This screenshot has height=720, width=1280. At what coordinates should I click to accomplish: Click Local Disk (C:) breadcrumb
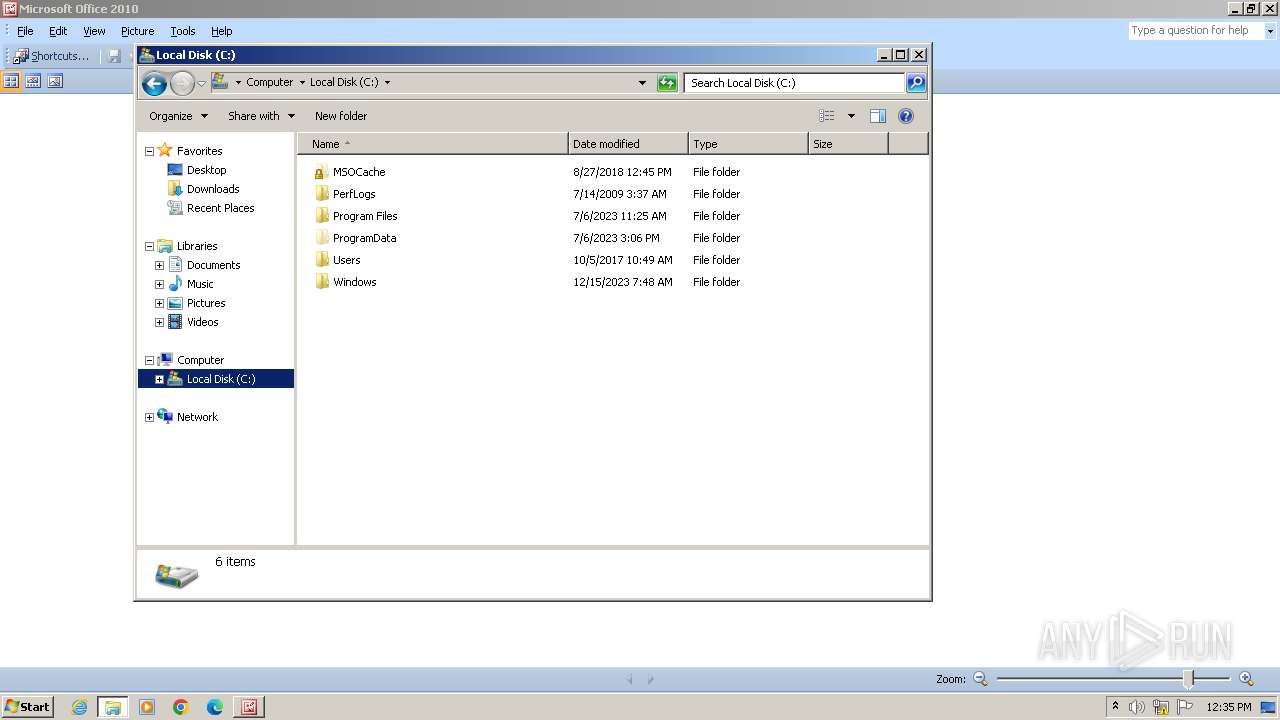344,83
